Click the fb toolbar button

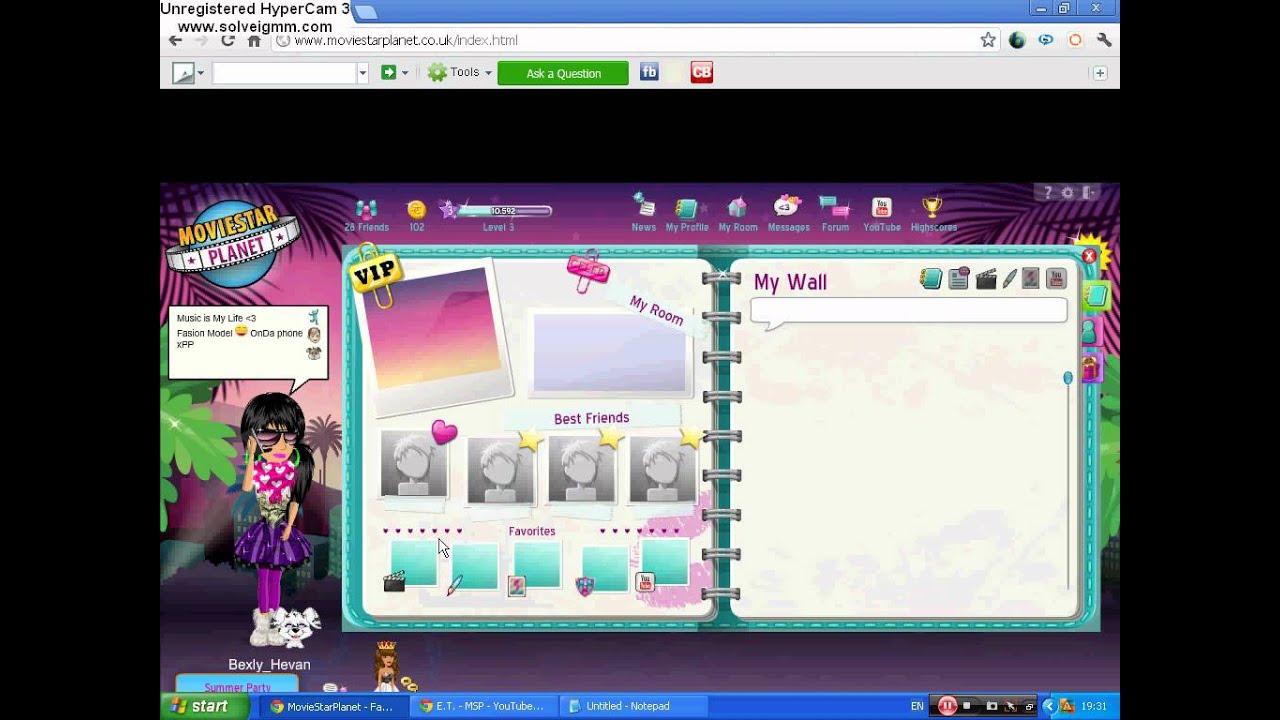point(649,72)
